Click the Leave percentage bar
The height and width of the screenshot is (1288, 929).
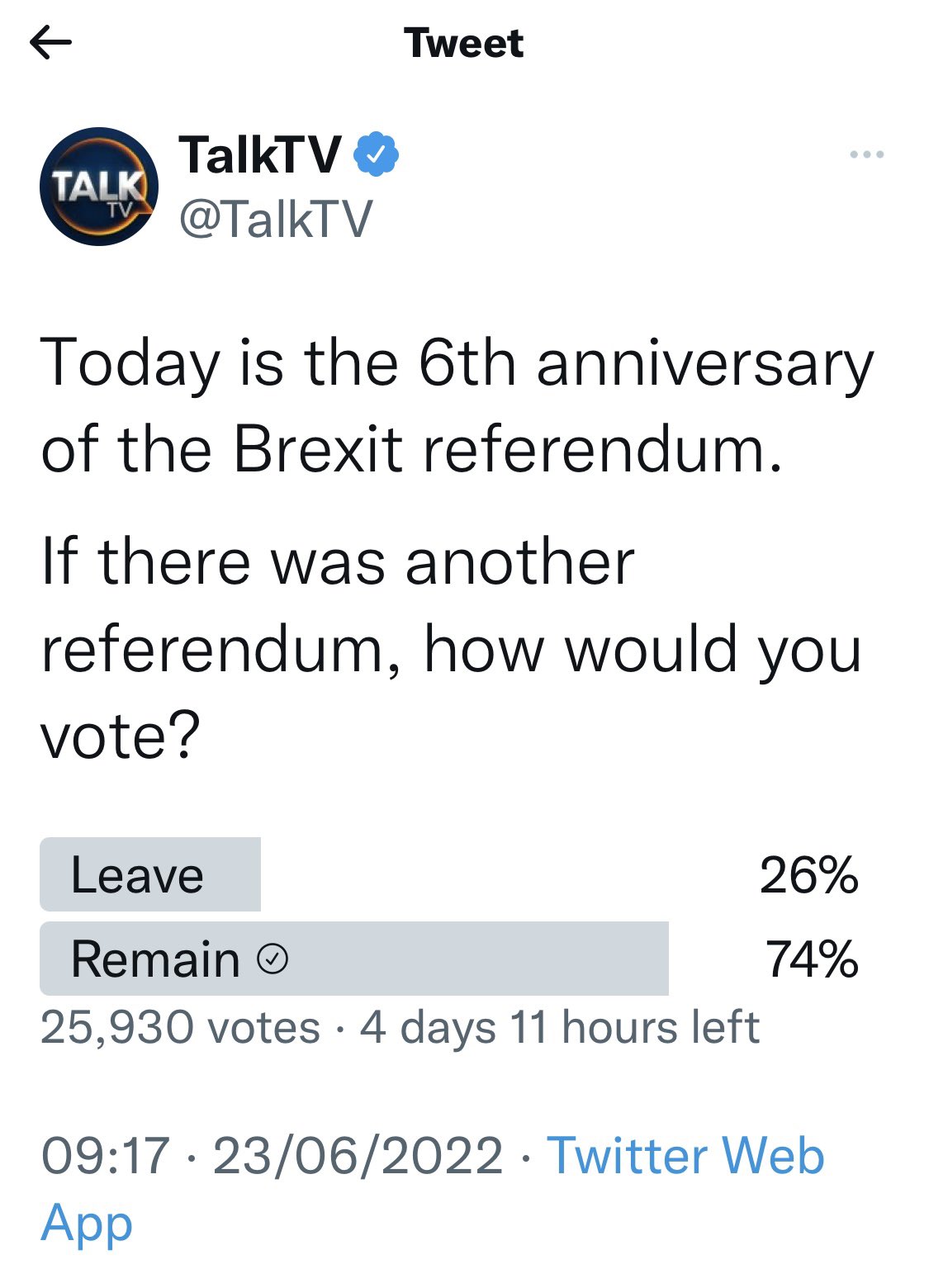[x=150, y=874]
